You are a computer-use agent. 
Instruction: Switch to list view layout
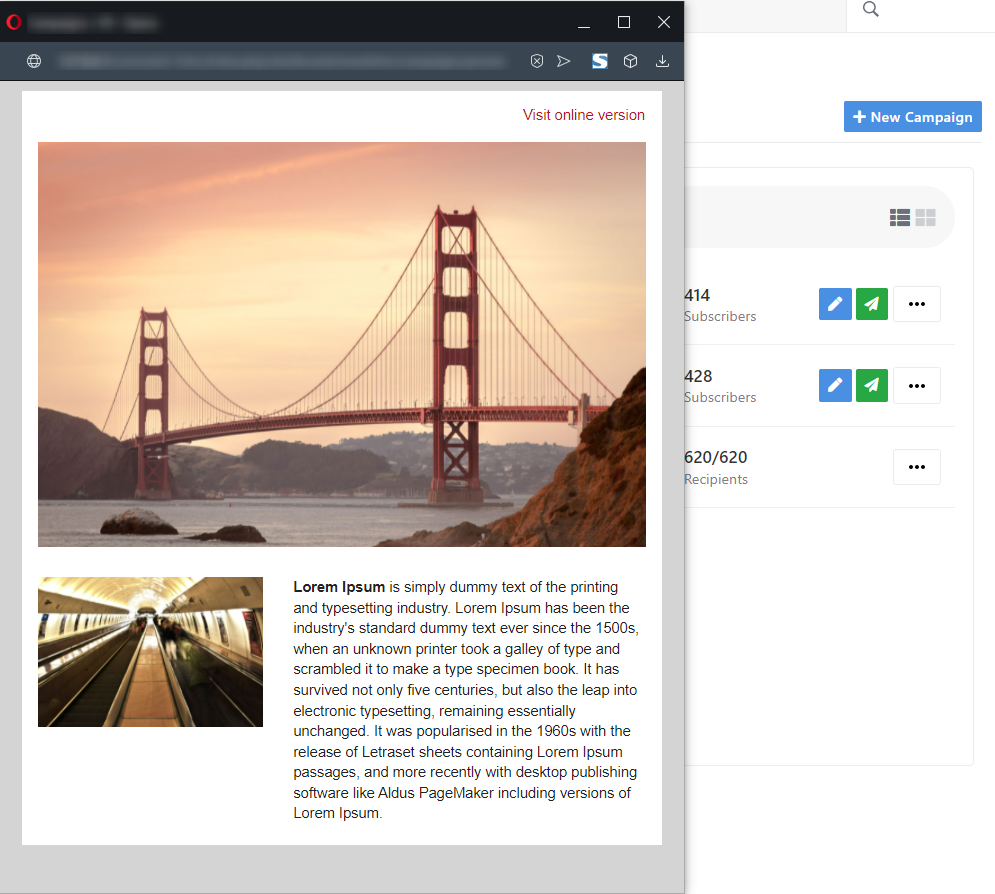900,217
